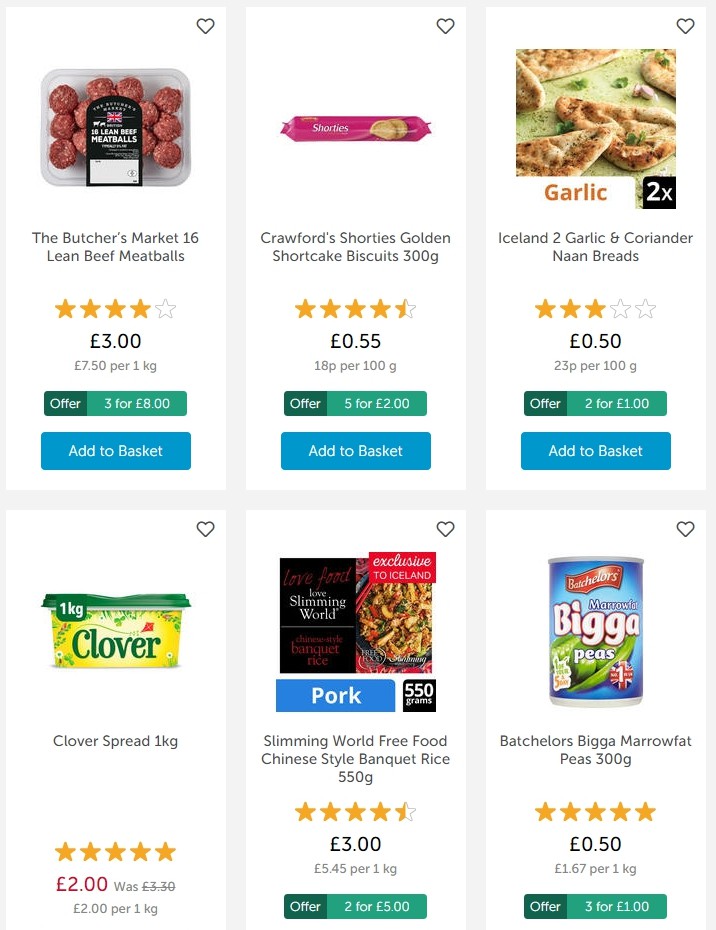
Task: Add Crawford's Shorties Biscuits to basket
Action: pyautogui.click(x=355, y=451)
